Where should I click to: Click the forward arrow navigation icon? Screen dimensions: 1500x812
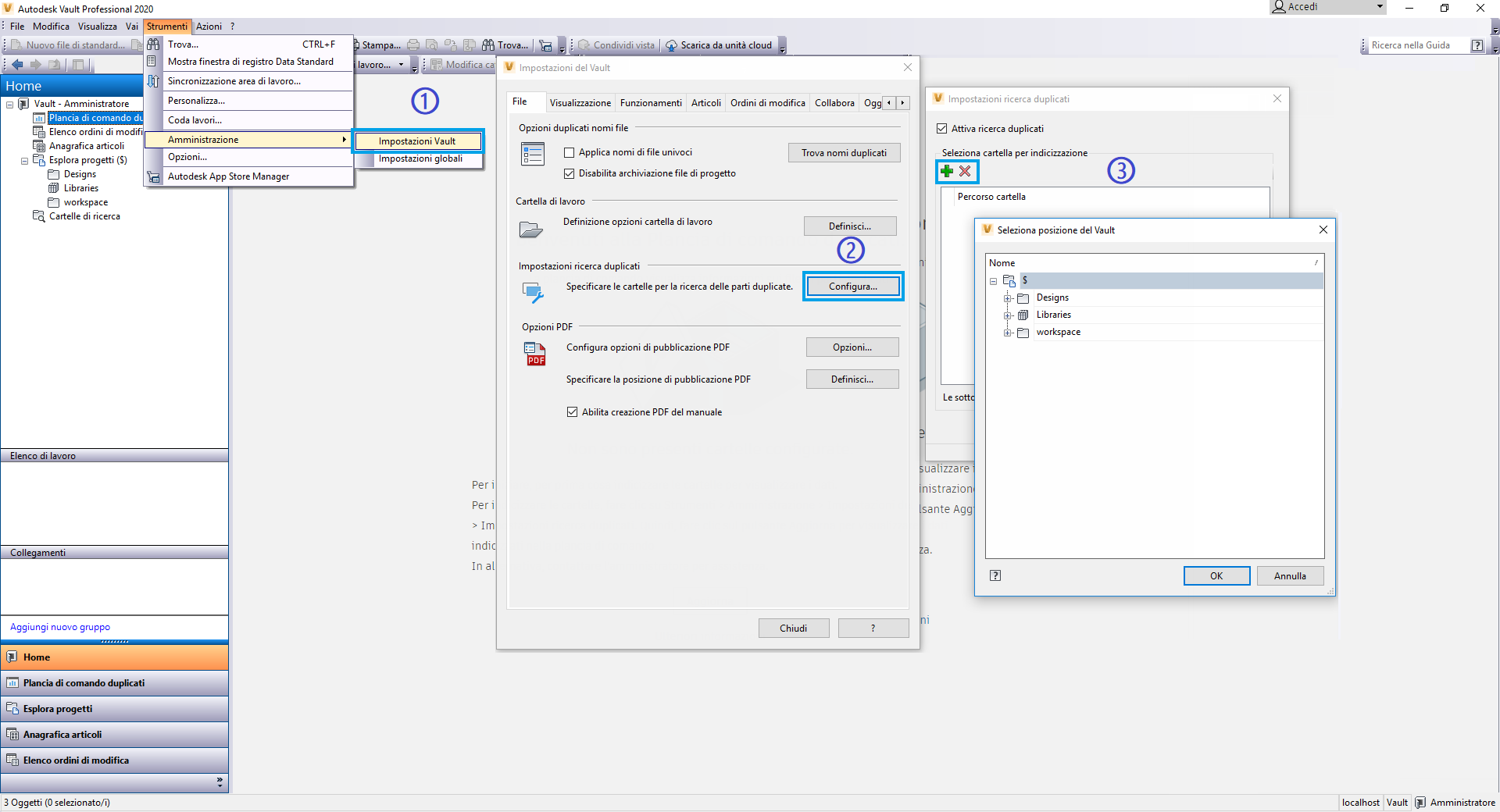35,65
